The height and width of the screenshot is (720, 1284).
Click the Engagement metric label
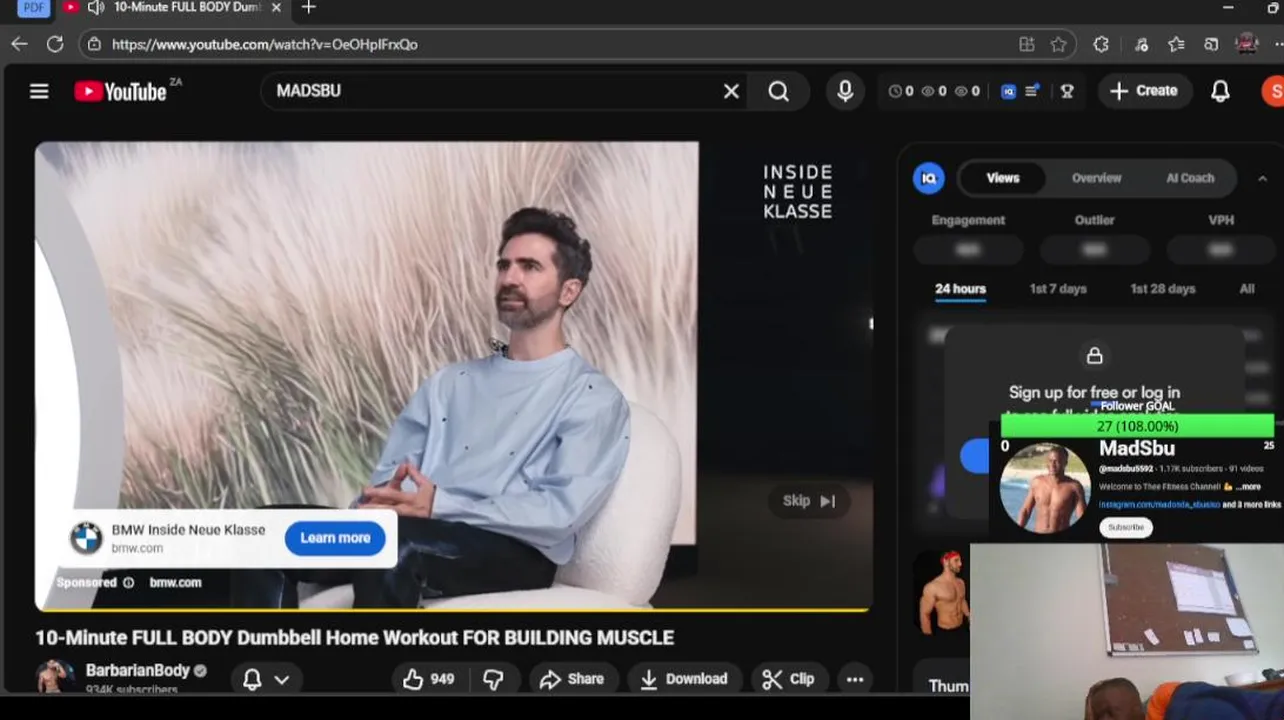(968, 220)
